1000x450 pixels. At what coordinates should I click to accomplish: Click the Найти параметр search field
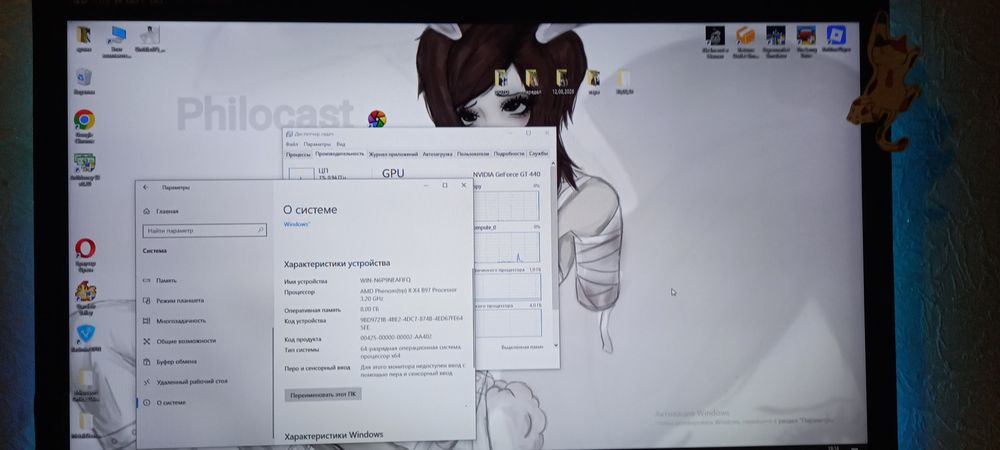coord(204,230)
